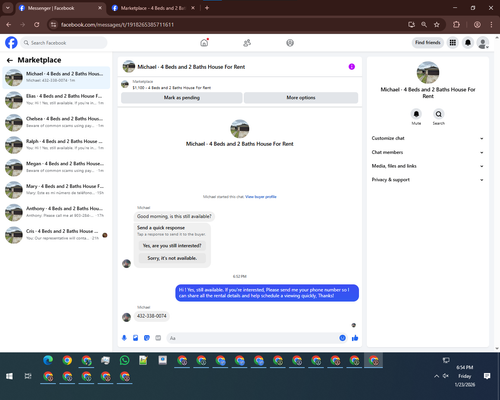The image size is (500, 400).
Task: Open the Friends icon in top navigation
Action: [x=247, y=43]
